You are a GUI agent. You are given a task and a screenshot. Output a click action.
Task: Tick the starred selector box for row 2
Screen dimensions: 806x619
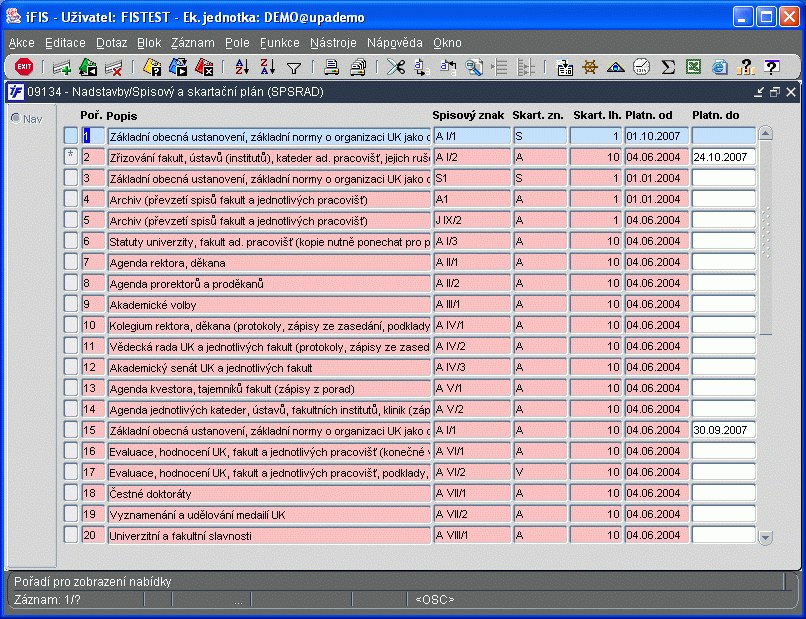[x=71, y=156]
